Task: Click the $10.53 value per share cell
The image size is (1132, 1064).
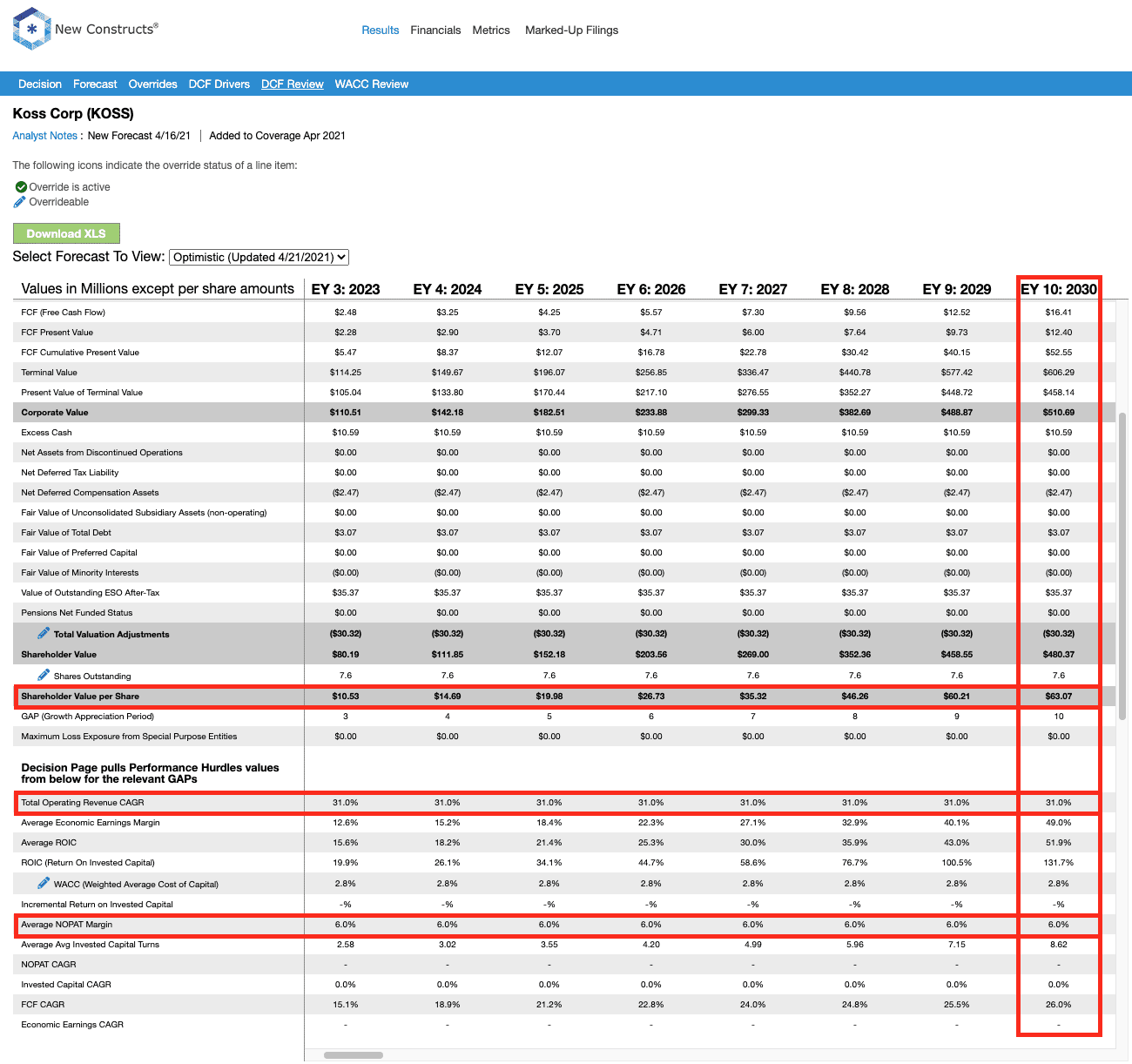Action: pyautogui.click(x=346, y=697)
